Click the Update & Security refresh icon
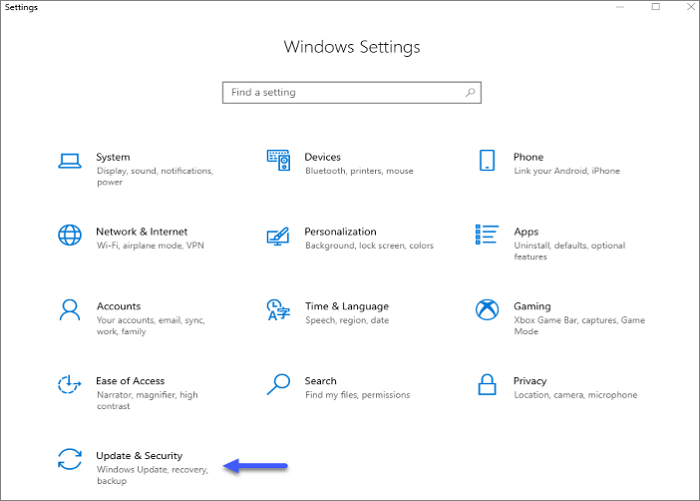 click(x=69, y=460)
